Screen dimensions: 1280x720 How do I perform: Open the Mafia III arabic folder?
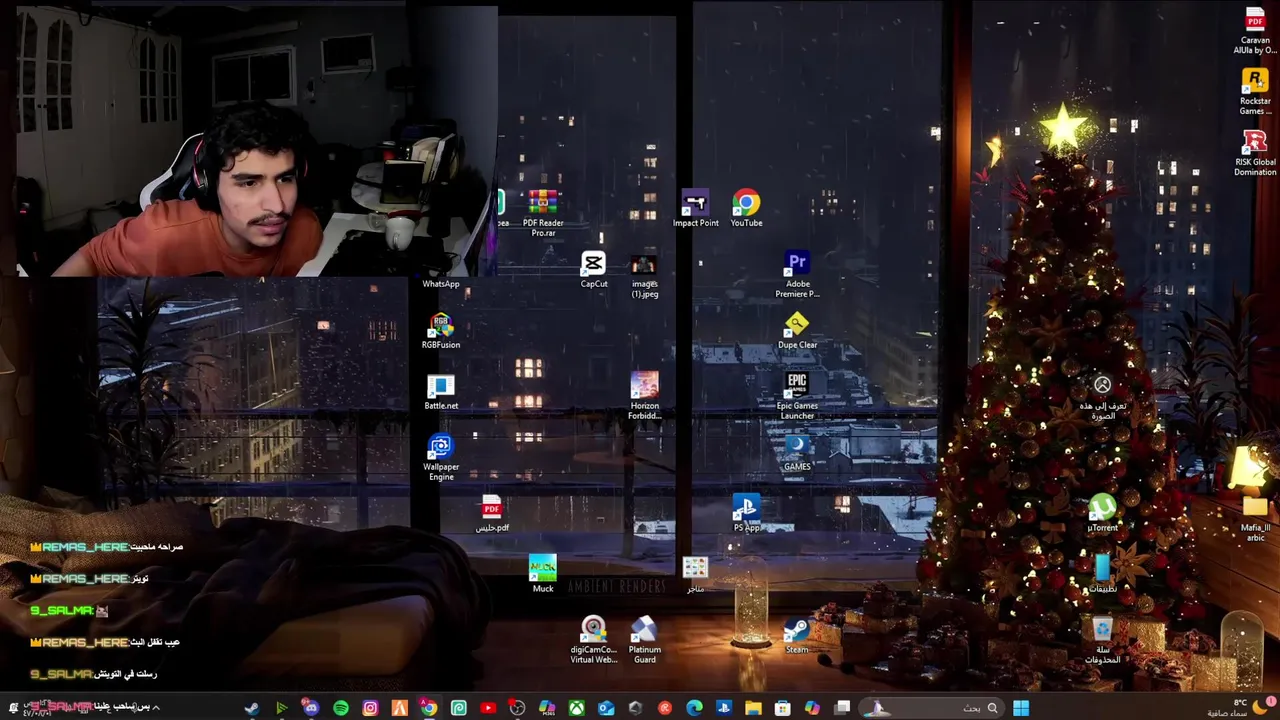pyautogui.click(x=1255, y=519)
